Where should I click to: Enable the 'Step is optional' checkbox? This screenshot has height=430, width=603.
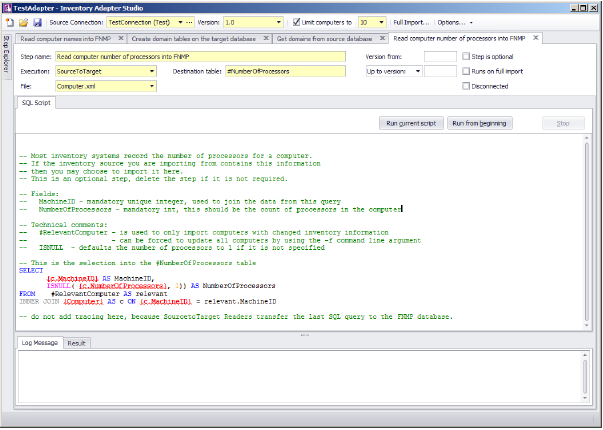[466, 57]
